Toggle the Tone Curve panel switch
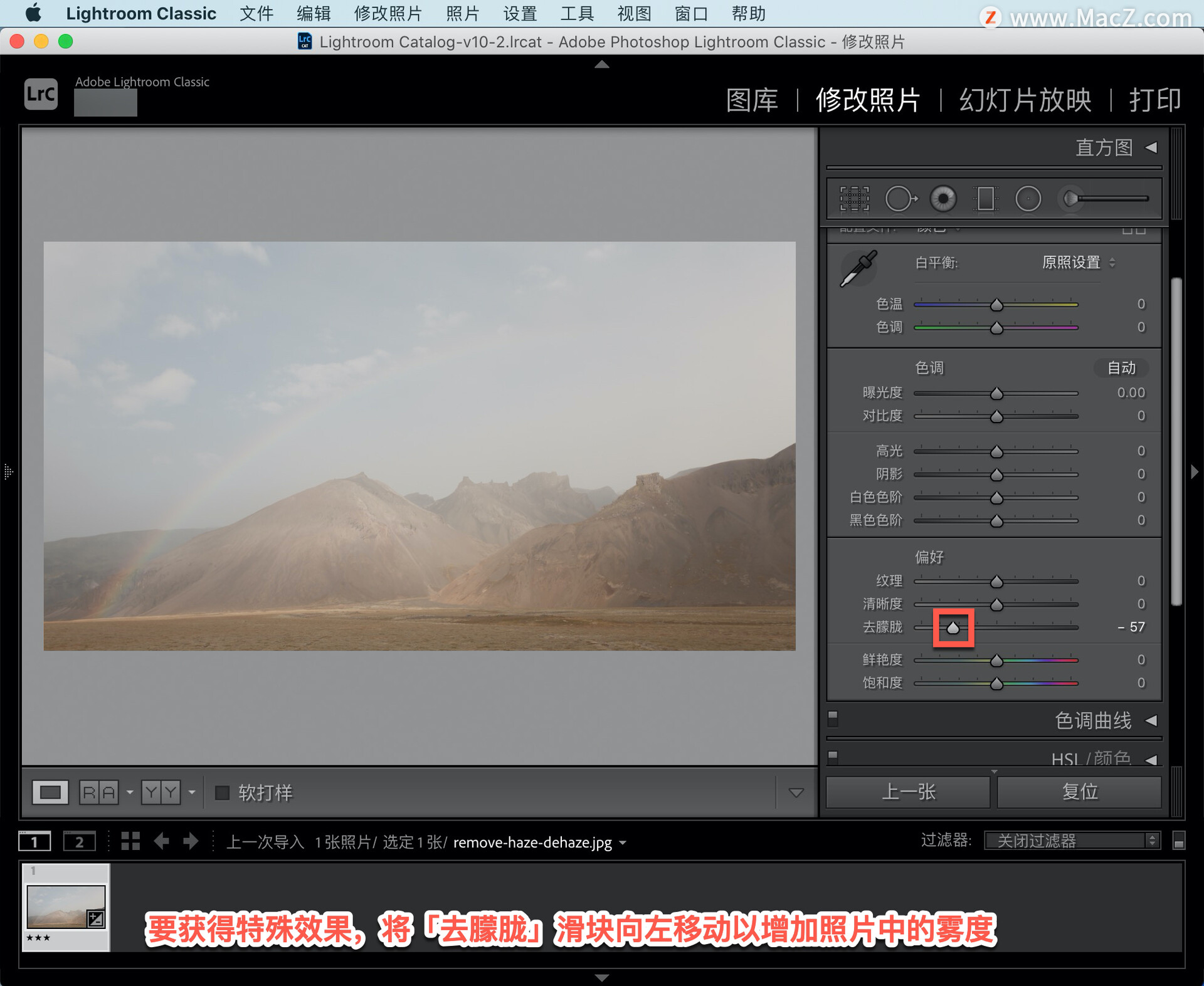 point(833,718)
